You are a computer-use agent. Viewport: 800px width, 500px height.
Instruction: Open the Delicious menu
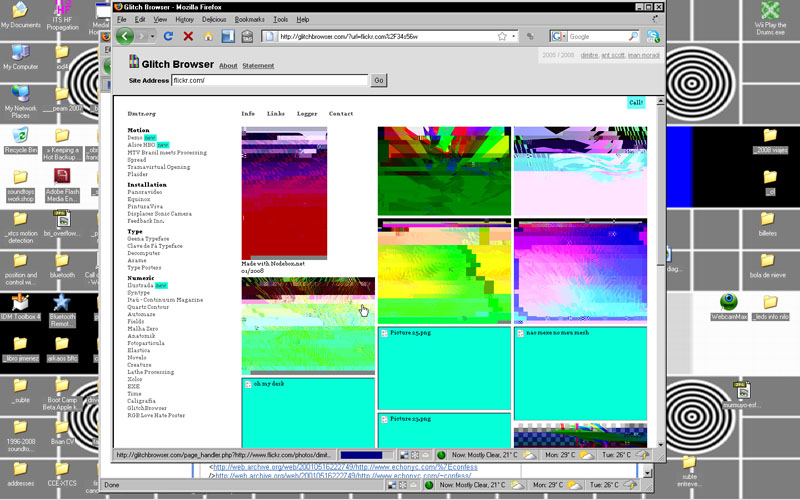tap(214, 19)
